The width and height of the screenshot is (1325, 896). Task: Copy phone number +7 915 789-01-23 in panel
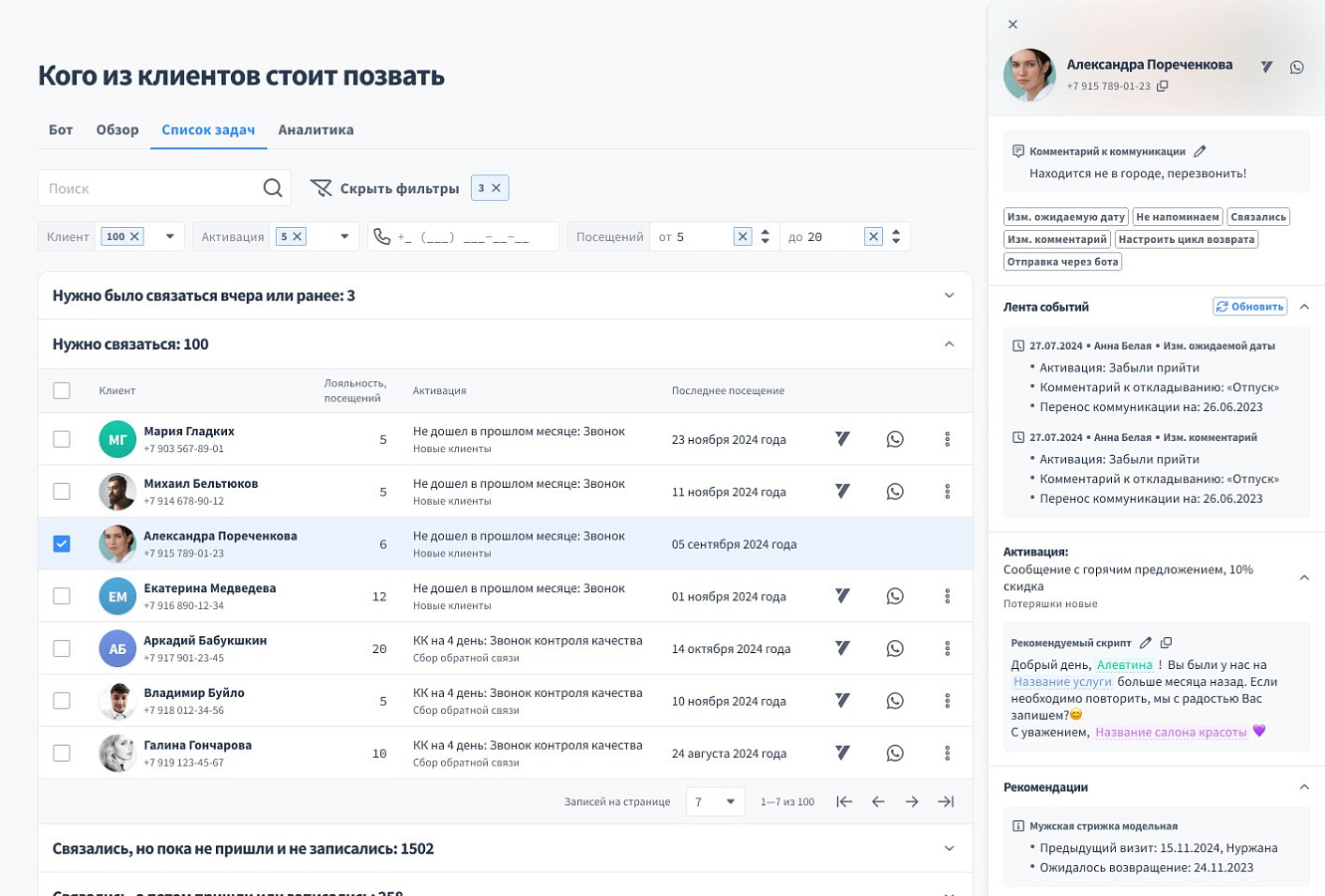click(1163, 87)
